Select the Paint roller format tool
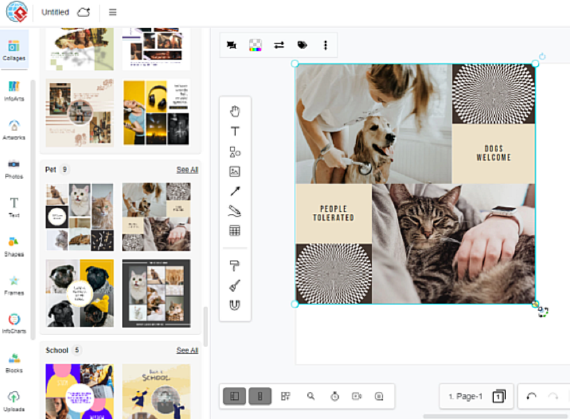Viewport: 570px width, 419px height. coord(235,266)
